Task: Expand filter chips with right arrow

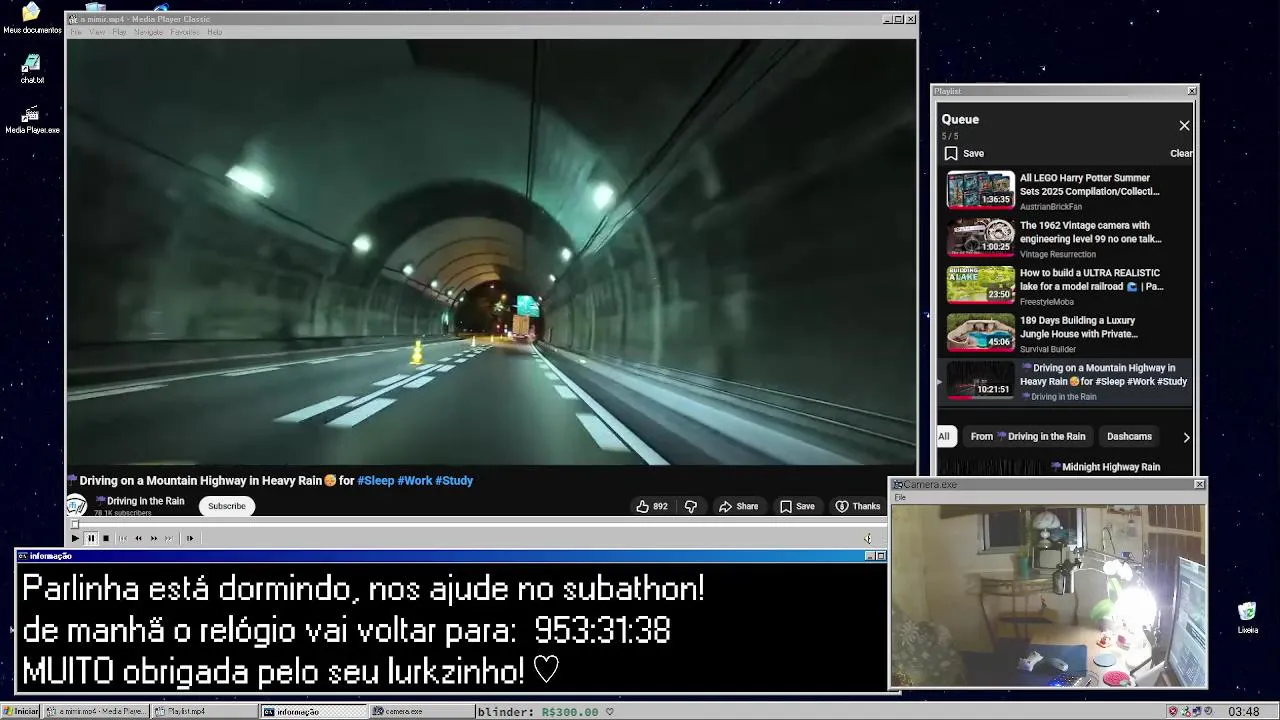Action: (1186, 437)
